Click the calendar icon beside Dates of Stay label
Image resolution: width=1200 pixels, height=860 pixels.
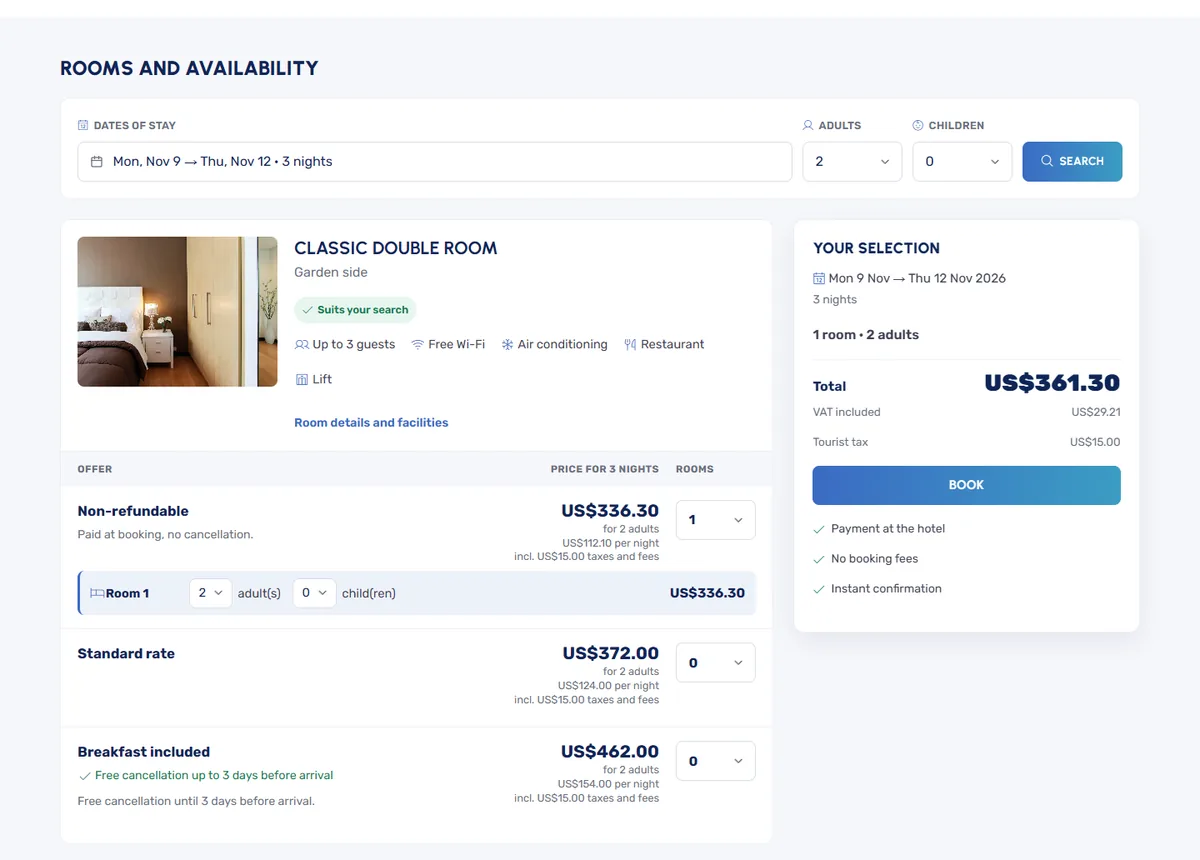[83, 126]
